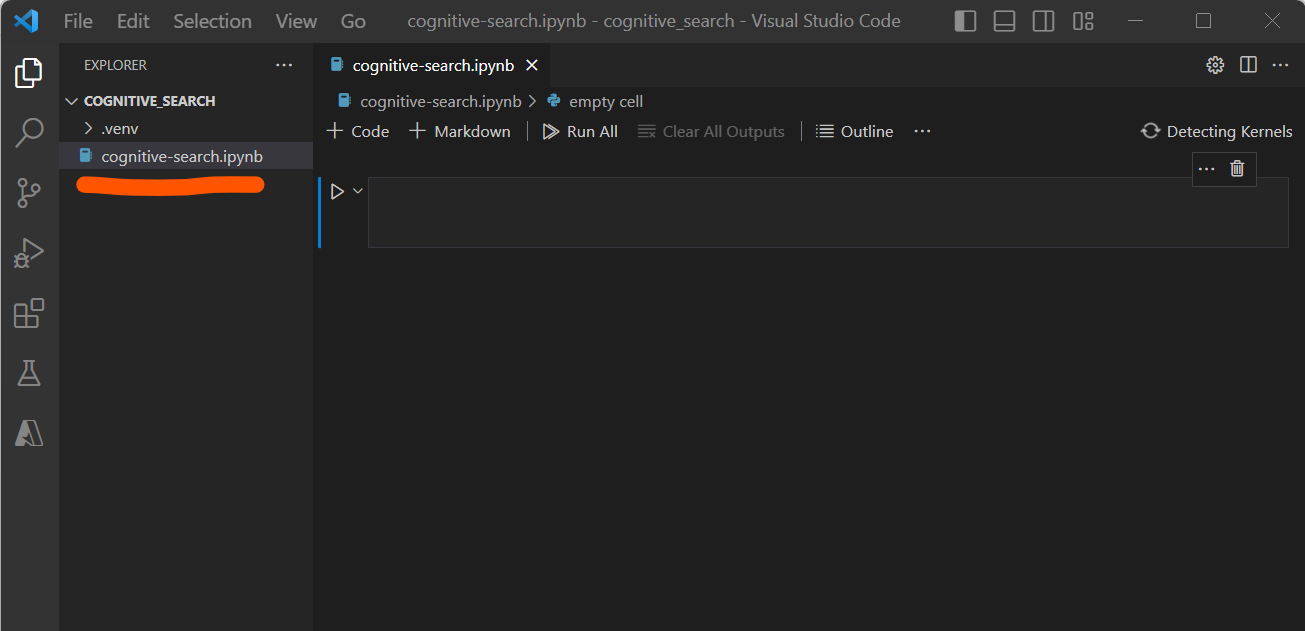The image size is (1305, 631).
Task: Open the Customize Layout icon
Action: 1083,21
